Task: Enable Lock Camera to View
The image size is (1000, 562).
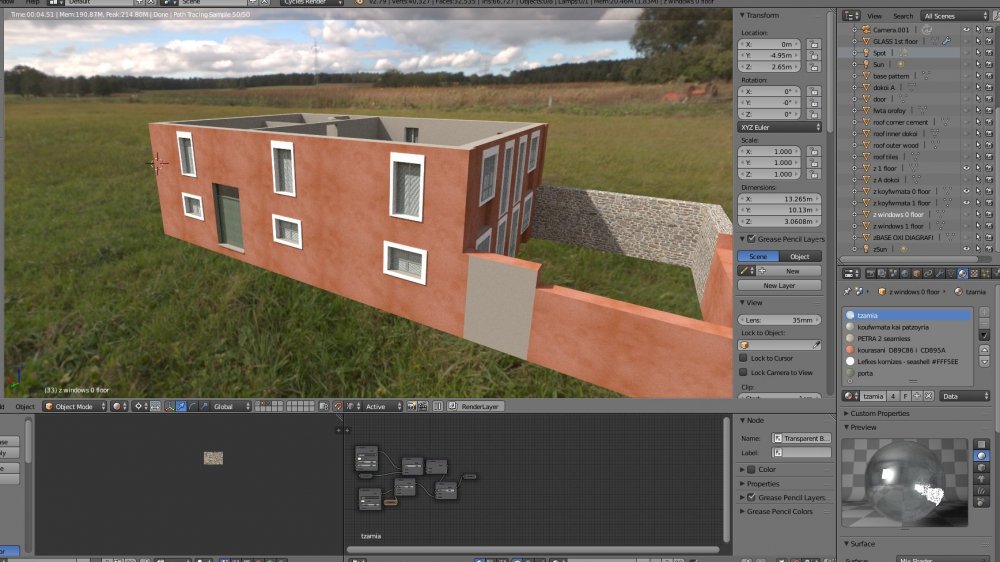Action: pos(743,372)
